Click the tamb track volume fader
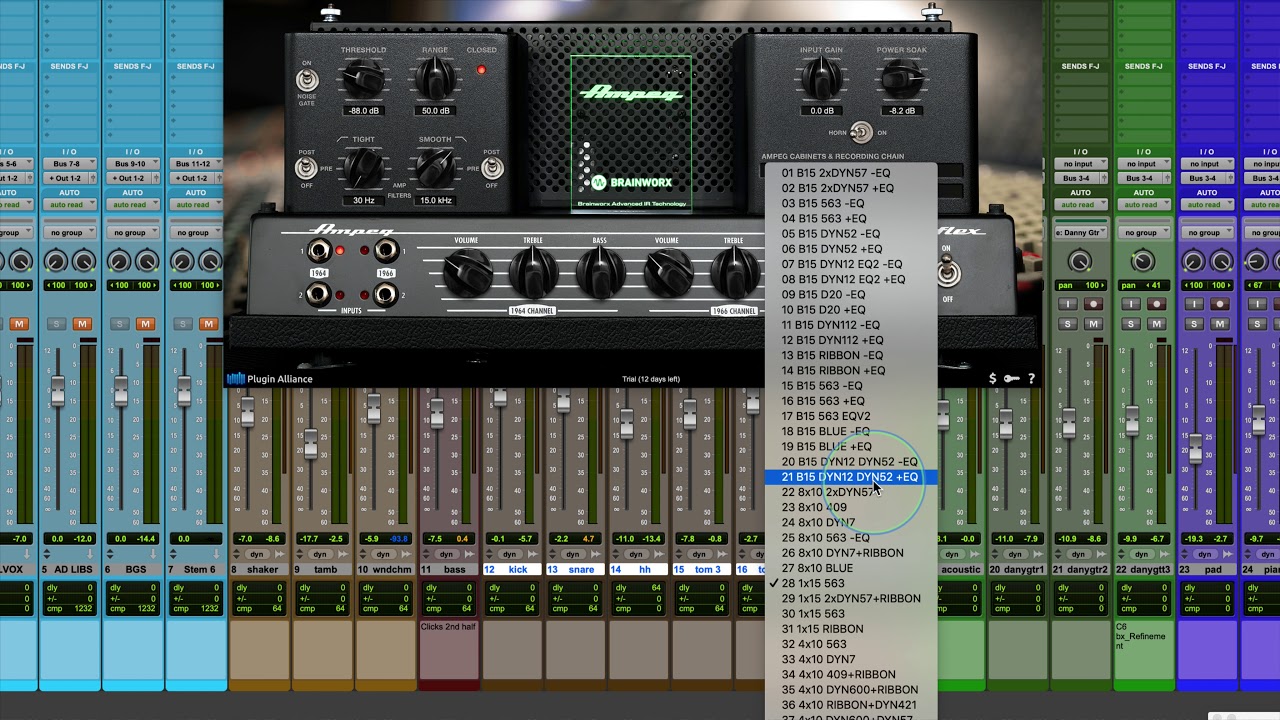The height and width of the screenshot is (720, 1280). tap(311, 444)
